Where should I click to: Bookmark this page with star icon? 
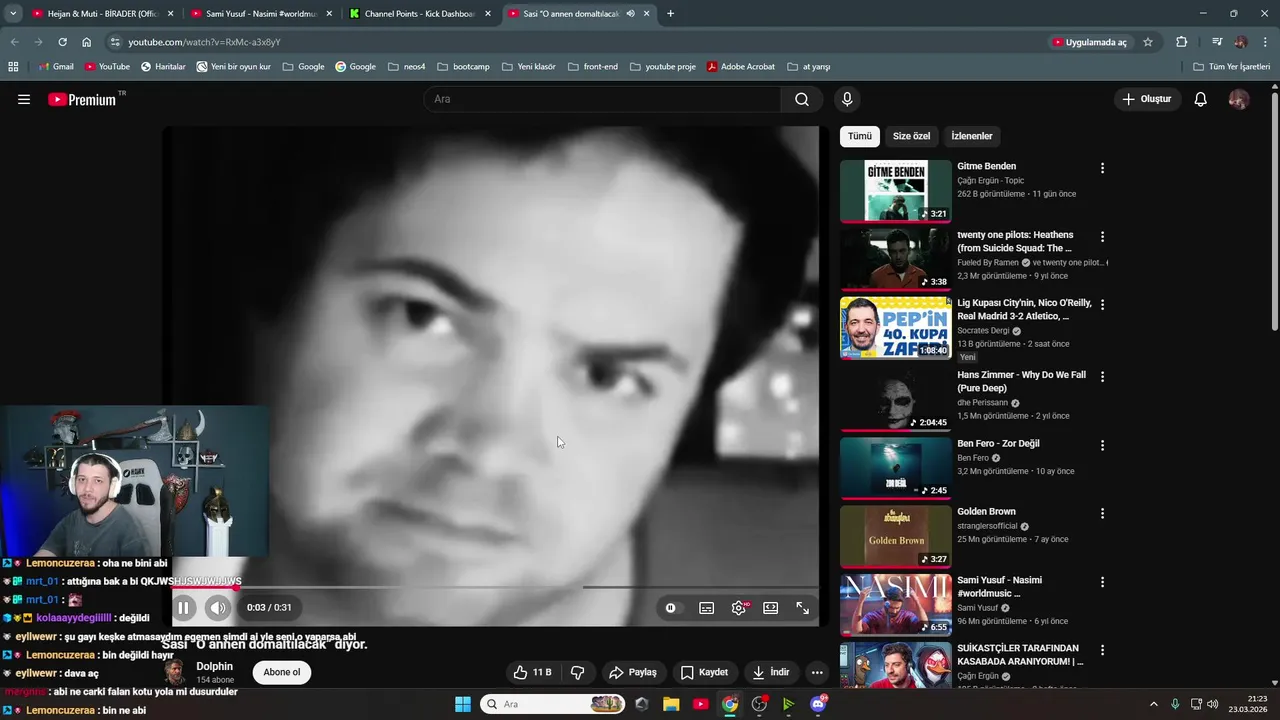1148,42
